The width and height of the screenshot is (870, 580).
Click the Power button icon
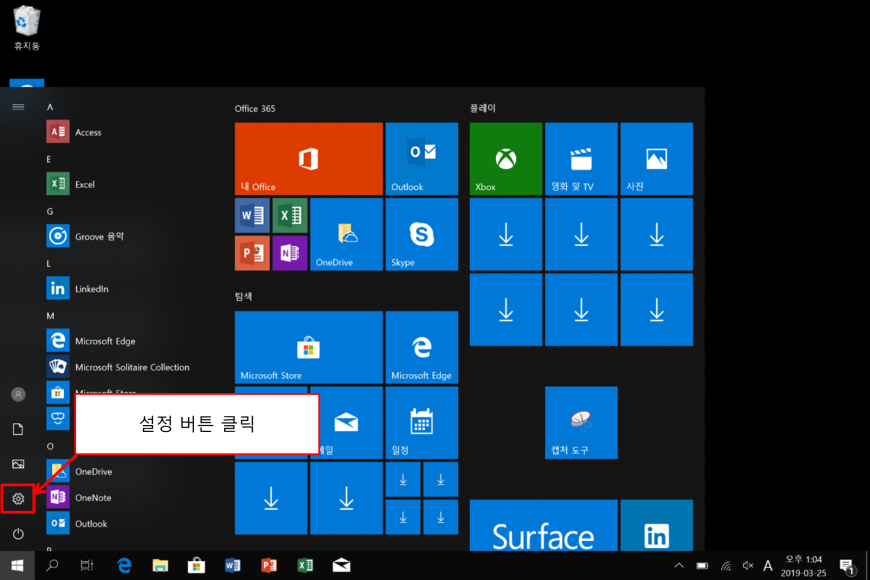click(x=18, y=533)
